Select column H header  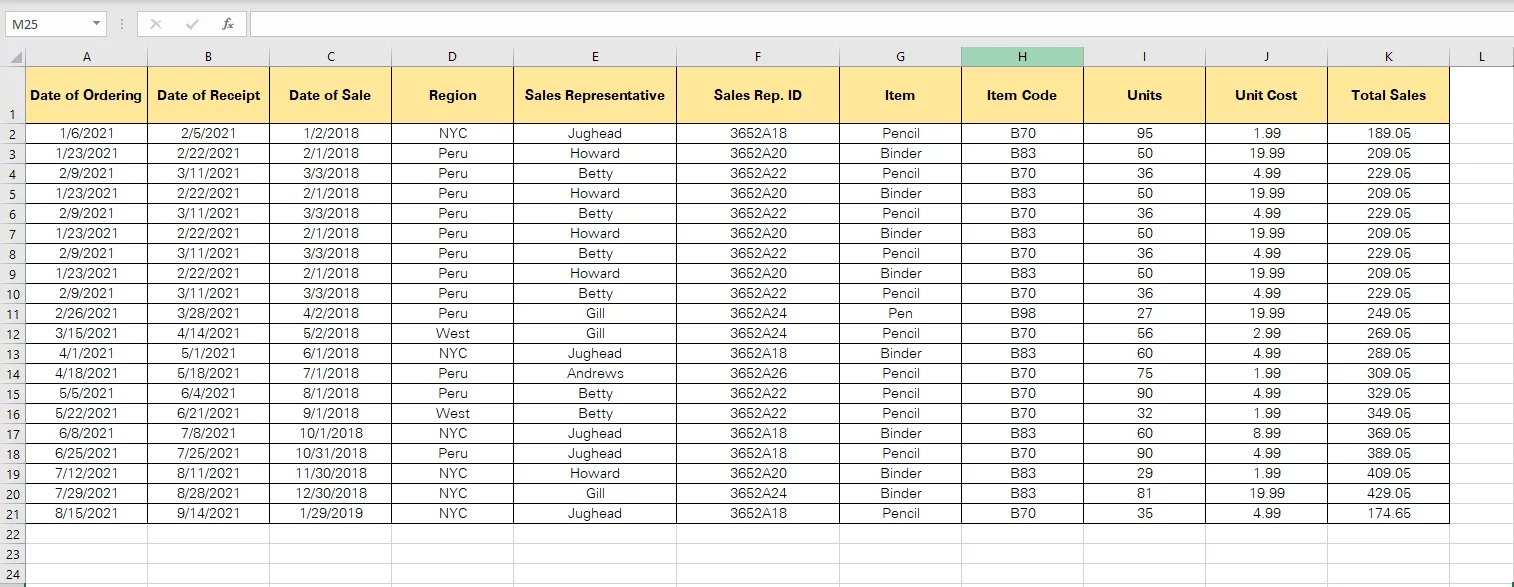click(1022, 55)
